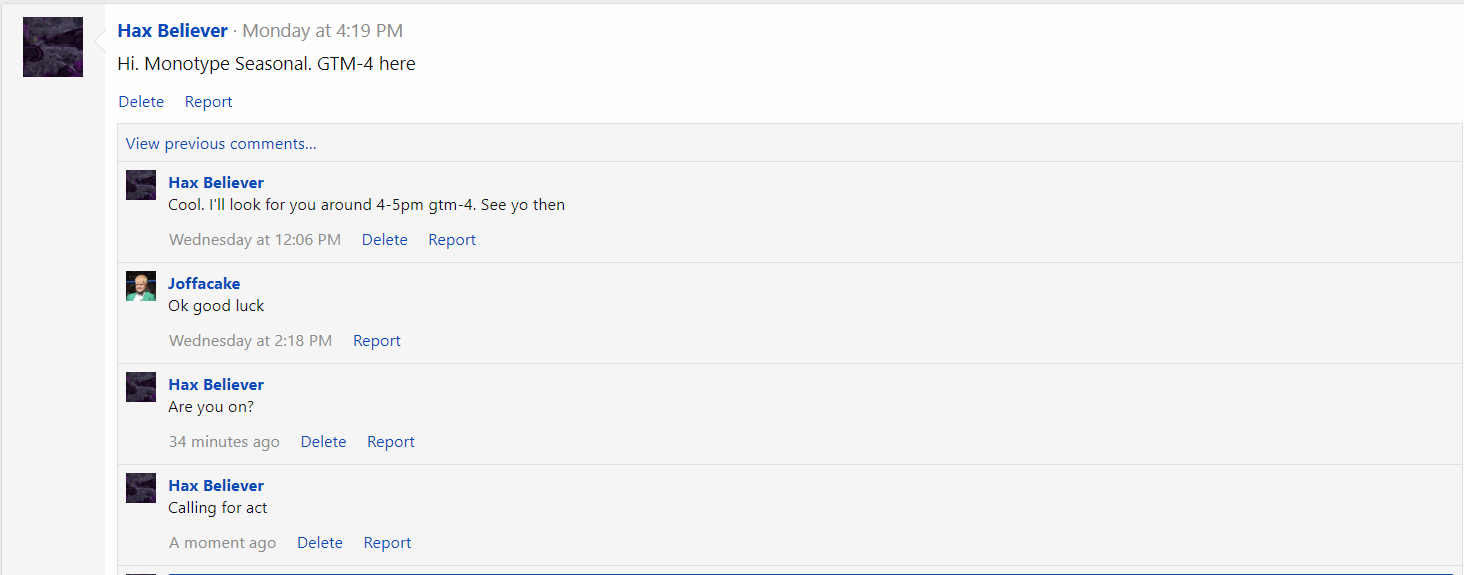This screenshot has height=575, width=1464.
Task: Report the "Are you on?" comment
Action: tap(390, 442)
